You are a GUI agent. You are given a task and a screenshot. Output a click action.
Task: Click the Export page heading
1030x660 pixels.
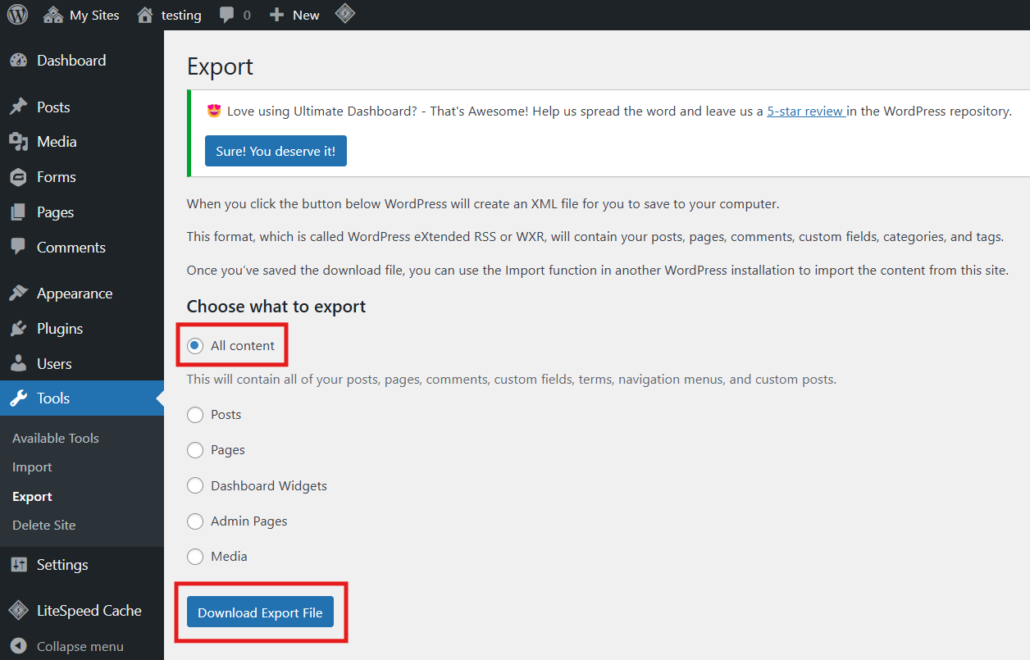pos(220,66)
